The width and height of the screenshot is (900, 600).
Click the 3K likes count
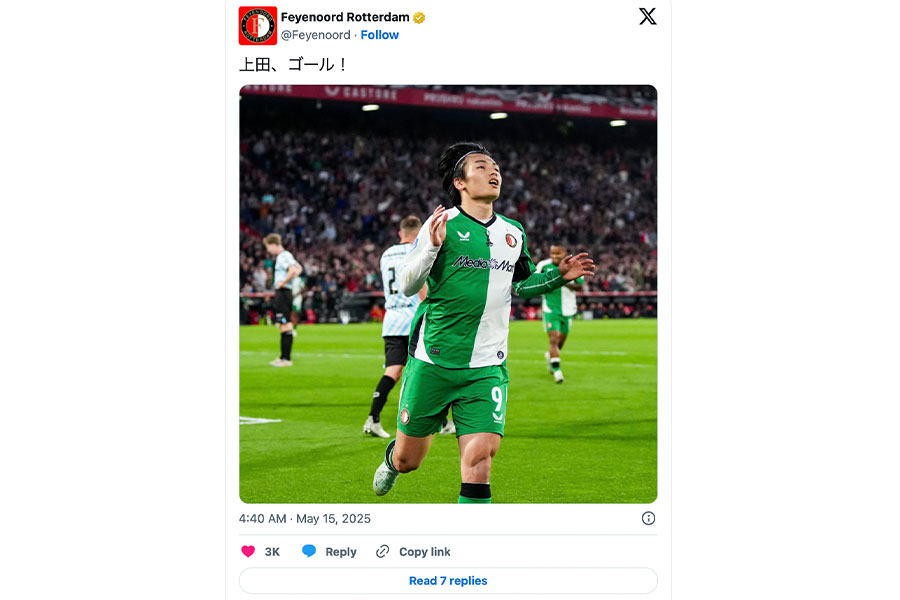point(272,552)
